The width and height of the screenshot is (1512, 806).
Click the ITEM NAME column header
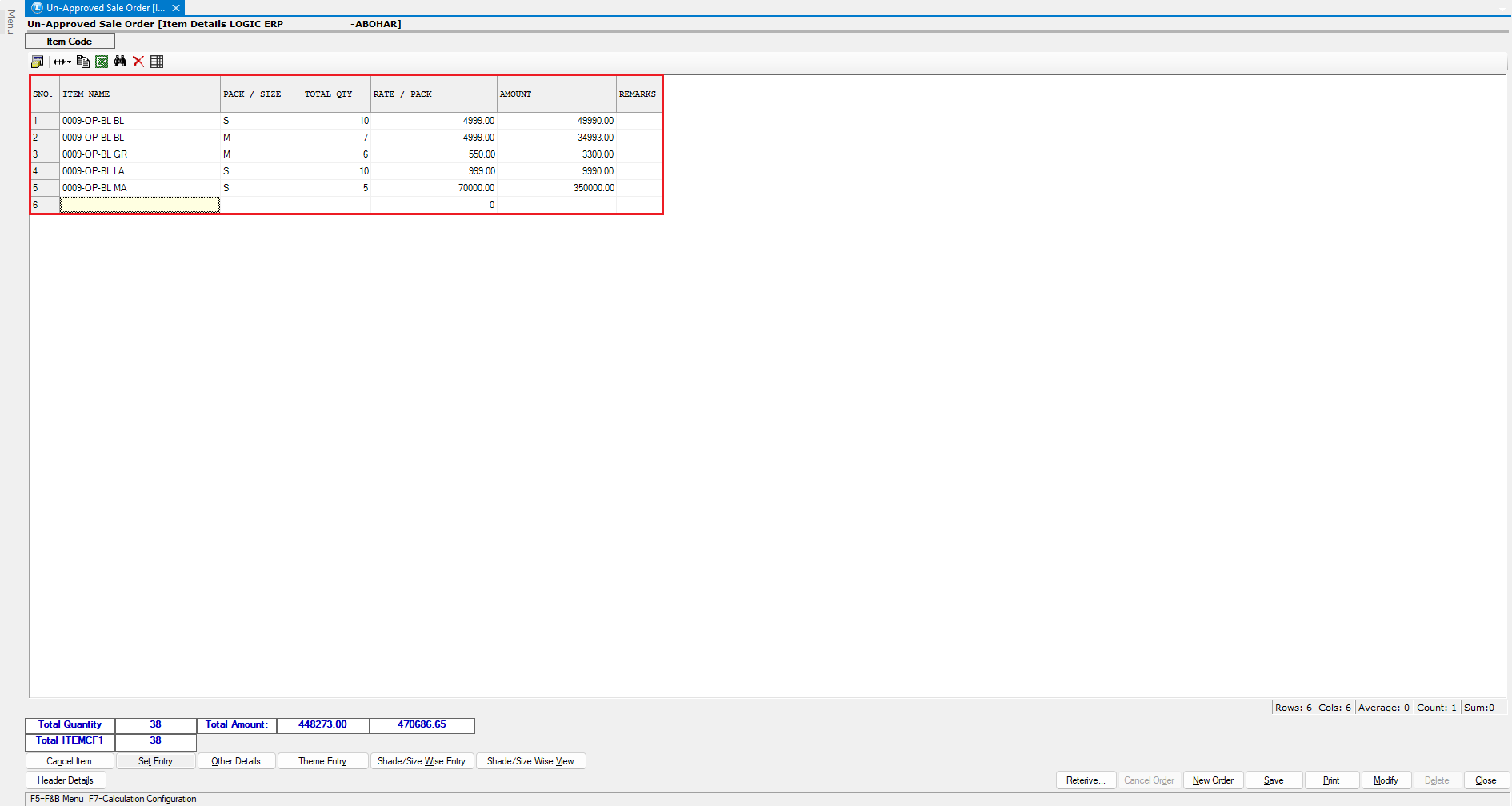(x=140, y=94)
